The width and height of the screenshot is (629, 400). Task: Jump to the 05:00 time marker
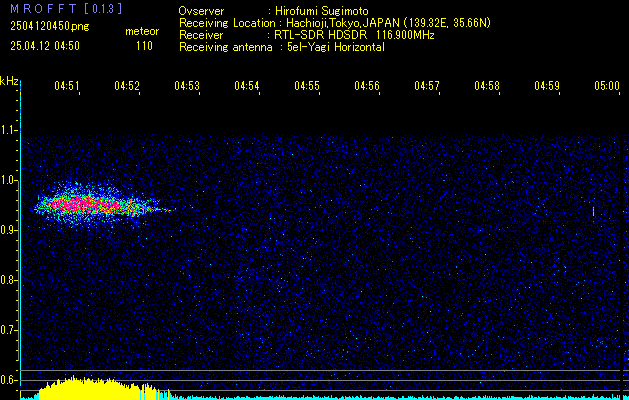point(606,86)
